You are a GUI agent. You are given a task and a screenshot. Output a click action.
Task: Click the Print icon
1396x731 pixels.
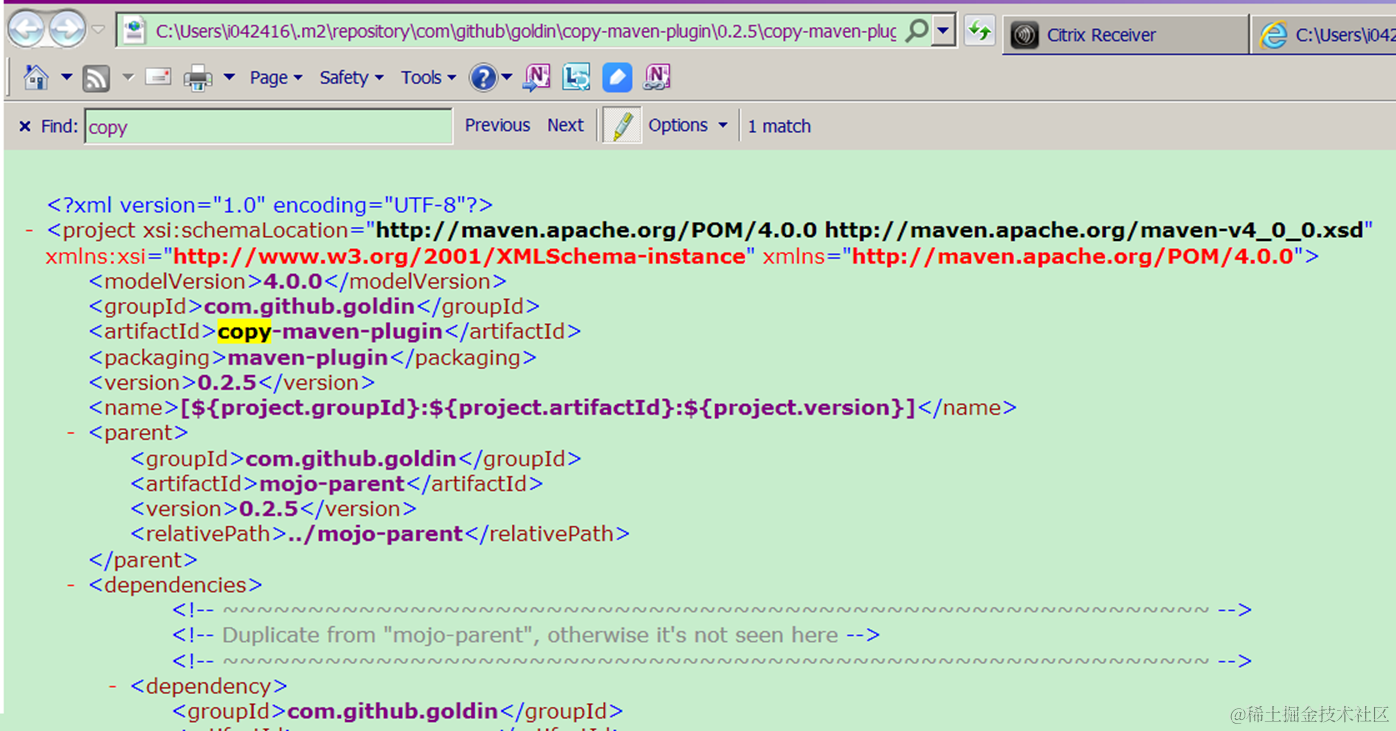[198, 78]
